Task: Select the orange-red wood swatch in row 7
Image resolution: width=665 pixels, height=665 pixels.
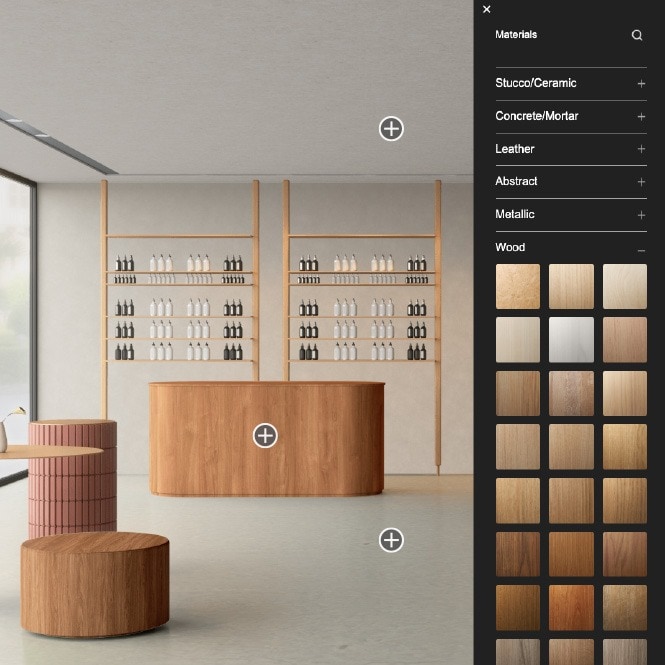Action: pos(571,607)
